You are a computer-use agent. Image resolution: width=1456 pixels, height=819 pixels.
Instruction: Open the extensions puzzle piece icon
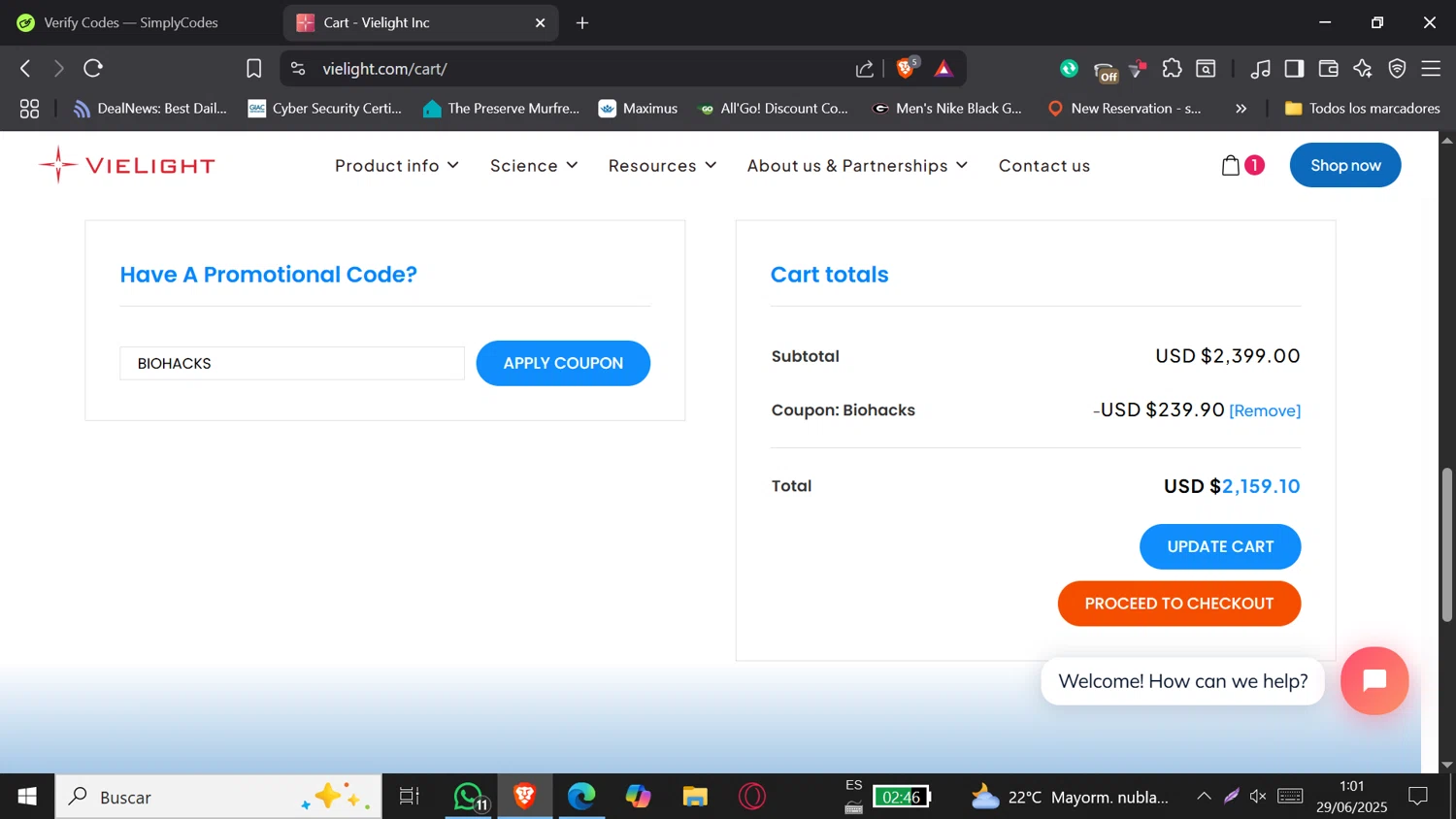[x=1172, y=68]
